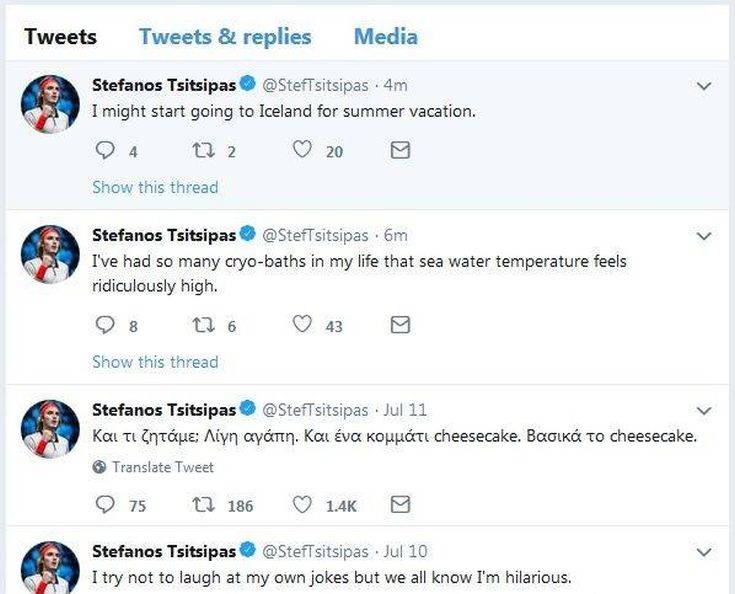Viewport: 735px width, 594px height.
Task: Expand the chevron menu on cryo-baths tweet
Action: click(x=704, y=237)
